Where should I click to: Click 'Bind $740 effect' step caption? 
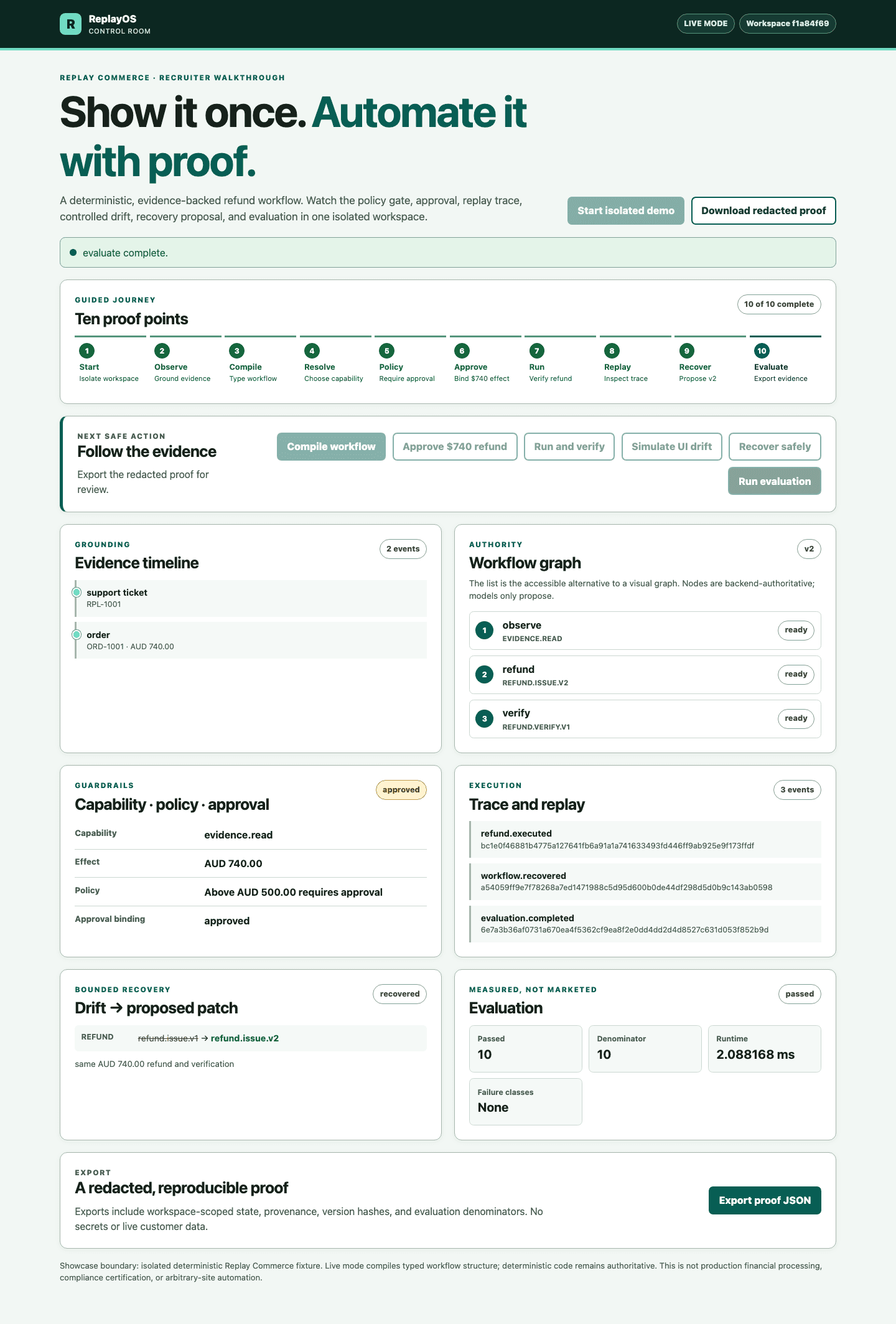[482, 378]
